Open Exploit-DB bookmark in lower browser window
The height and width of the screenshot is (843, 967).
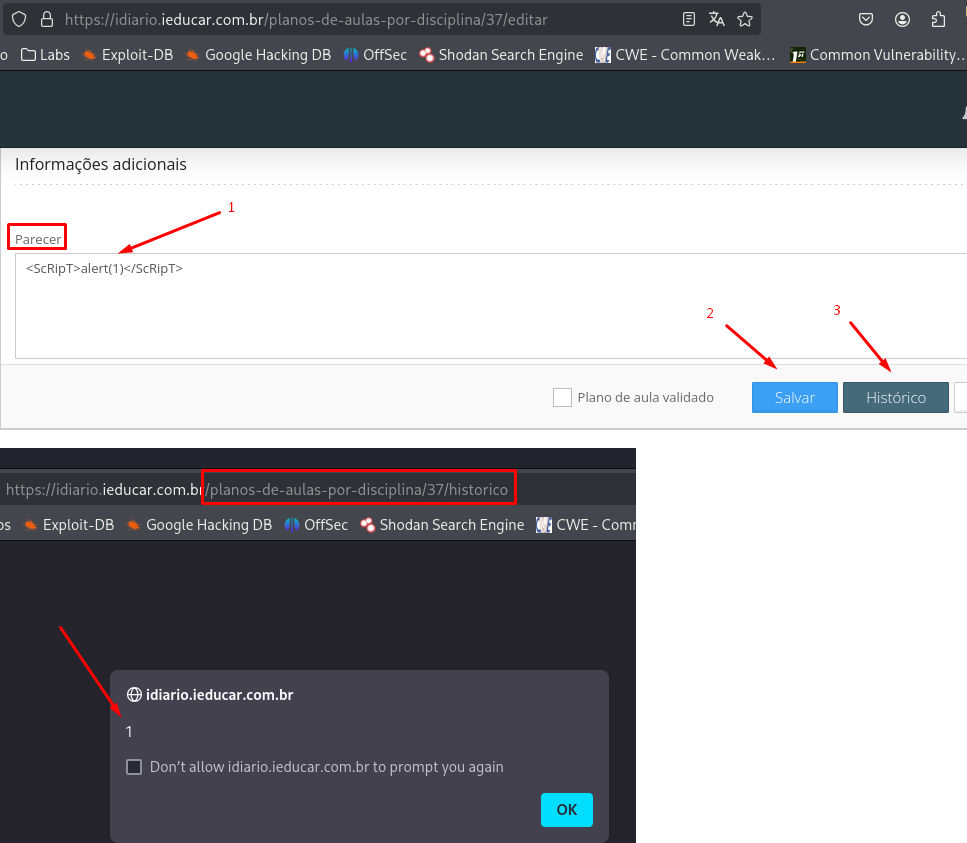[69, 525]
